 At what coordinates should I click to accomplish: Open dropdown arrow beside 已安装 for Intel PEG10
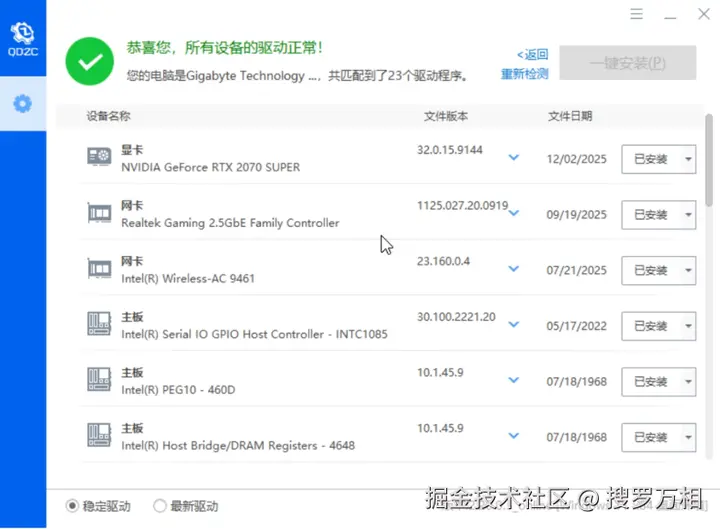point(688,382)
